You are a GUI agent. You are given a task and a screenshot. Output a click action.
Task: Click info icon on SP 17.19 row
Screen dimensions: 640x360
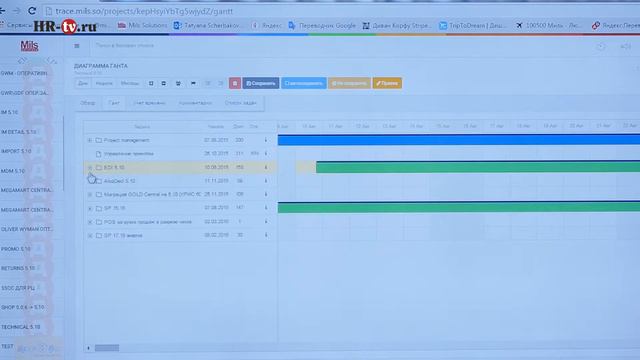(x=266, y=235)
